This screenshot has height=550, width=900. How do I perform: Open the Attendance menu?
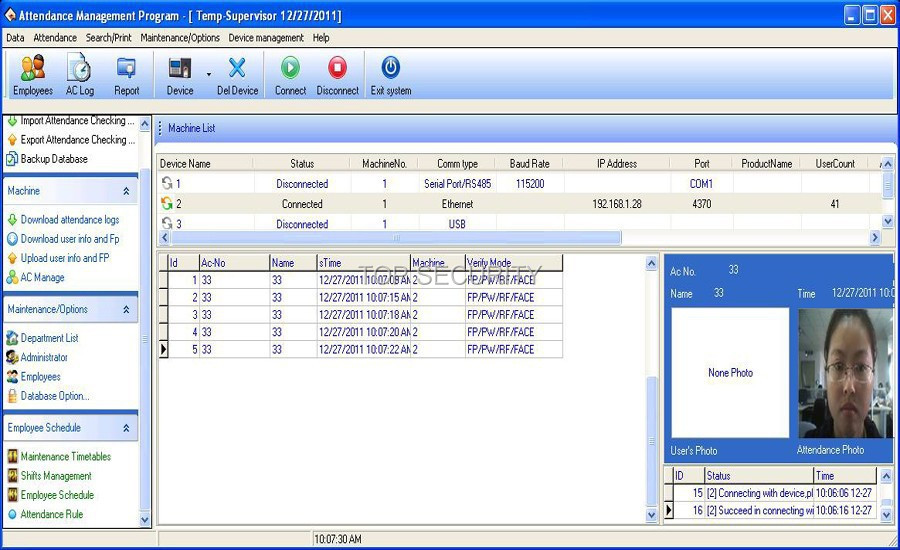point(55,38)
